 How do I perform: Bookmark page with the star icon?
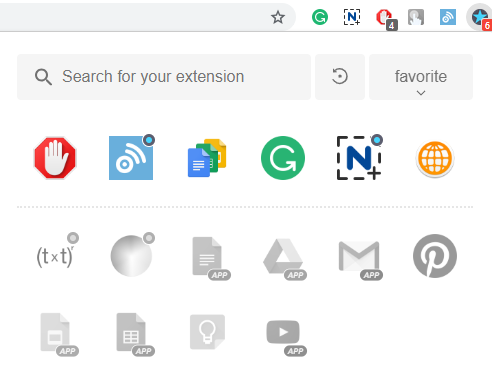coord(278,17)
